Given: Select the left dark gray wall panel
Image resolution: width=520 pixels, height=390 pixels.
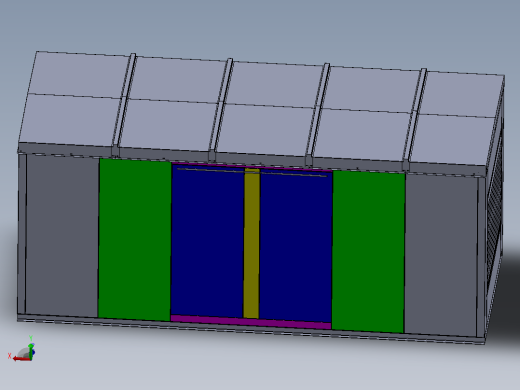Looking at the screenshot, I should tap(62, 236).
